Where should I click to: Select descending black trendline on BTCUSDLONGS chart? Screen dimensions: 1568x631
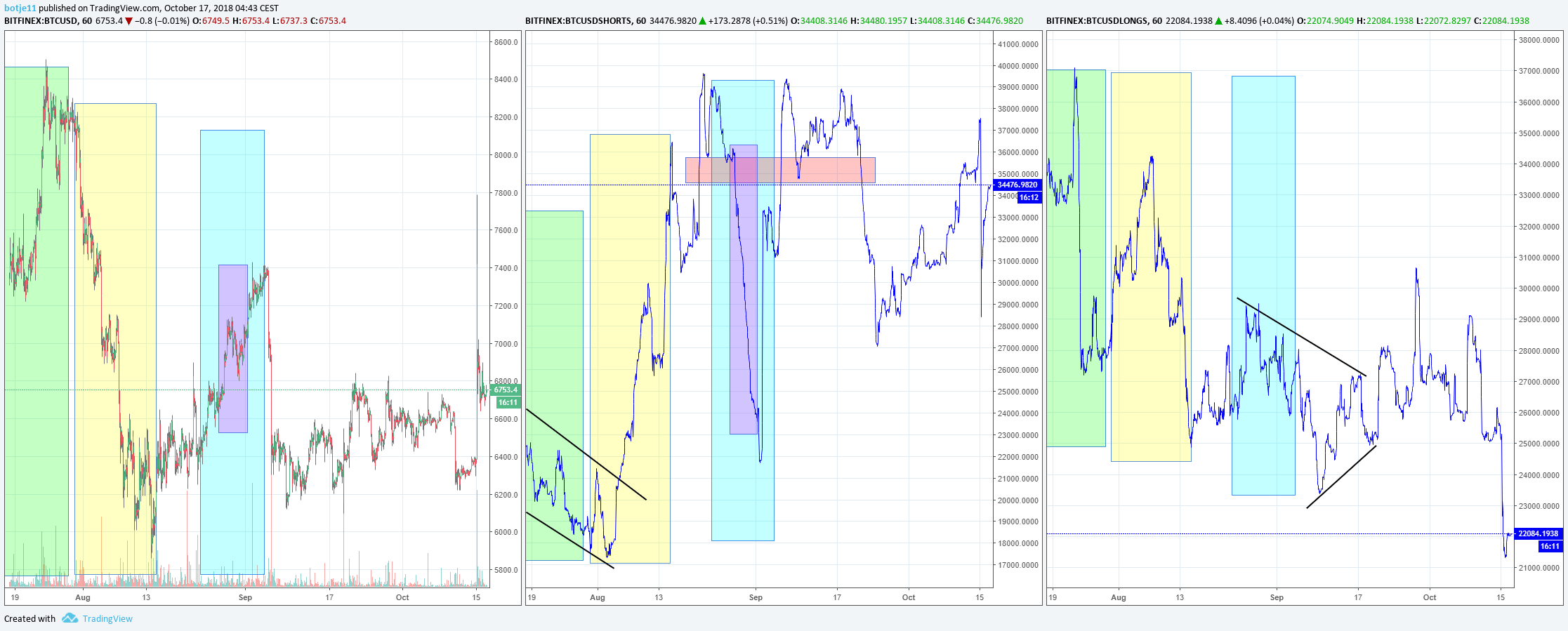point(1302,337)
